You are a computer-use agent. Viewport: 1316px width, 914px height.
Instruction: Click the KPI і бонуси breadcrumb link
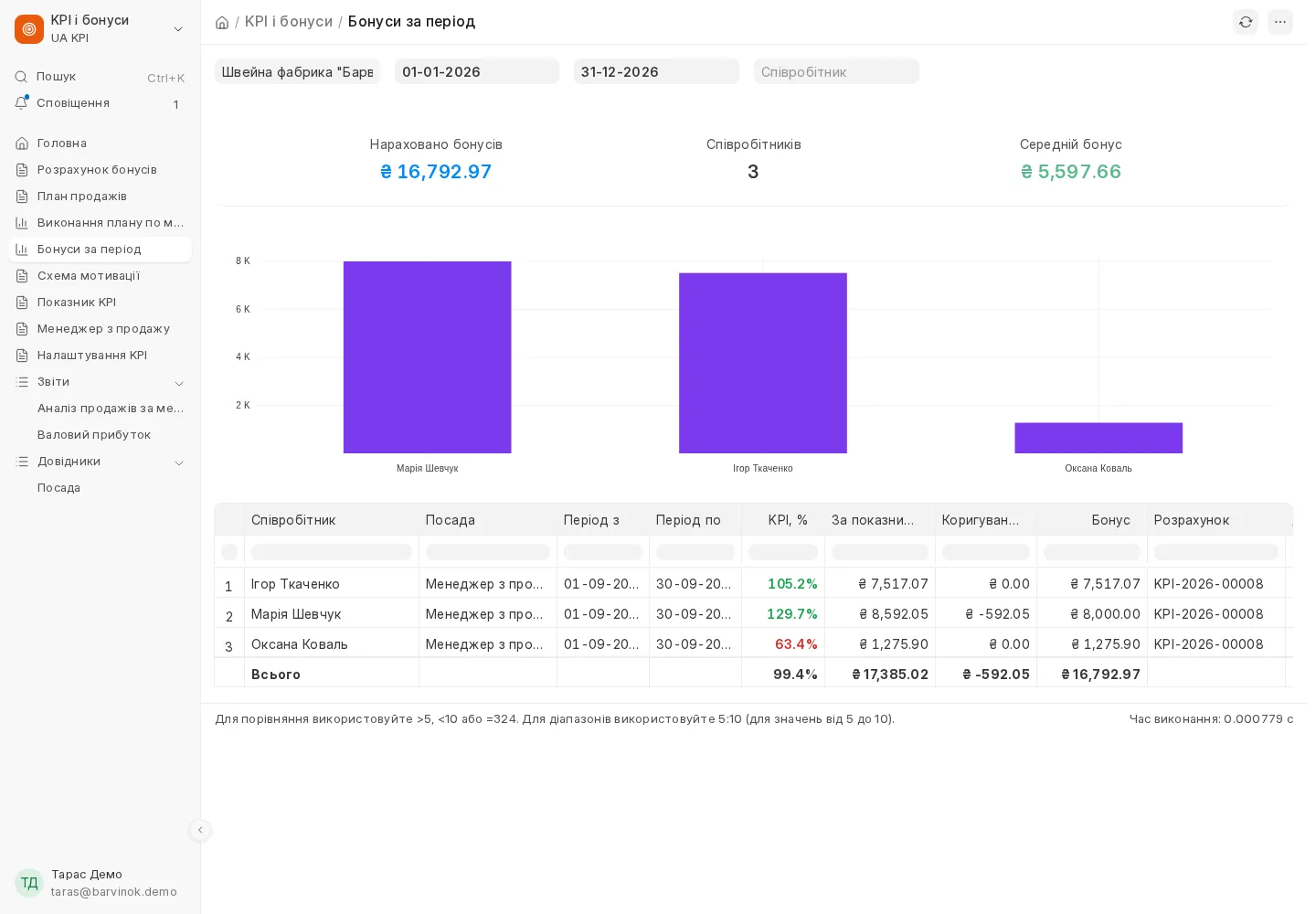(289, 22)
